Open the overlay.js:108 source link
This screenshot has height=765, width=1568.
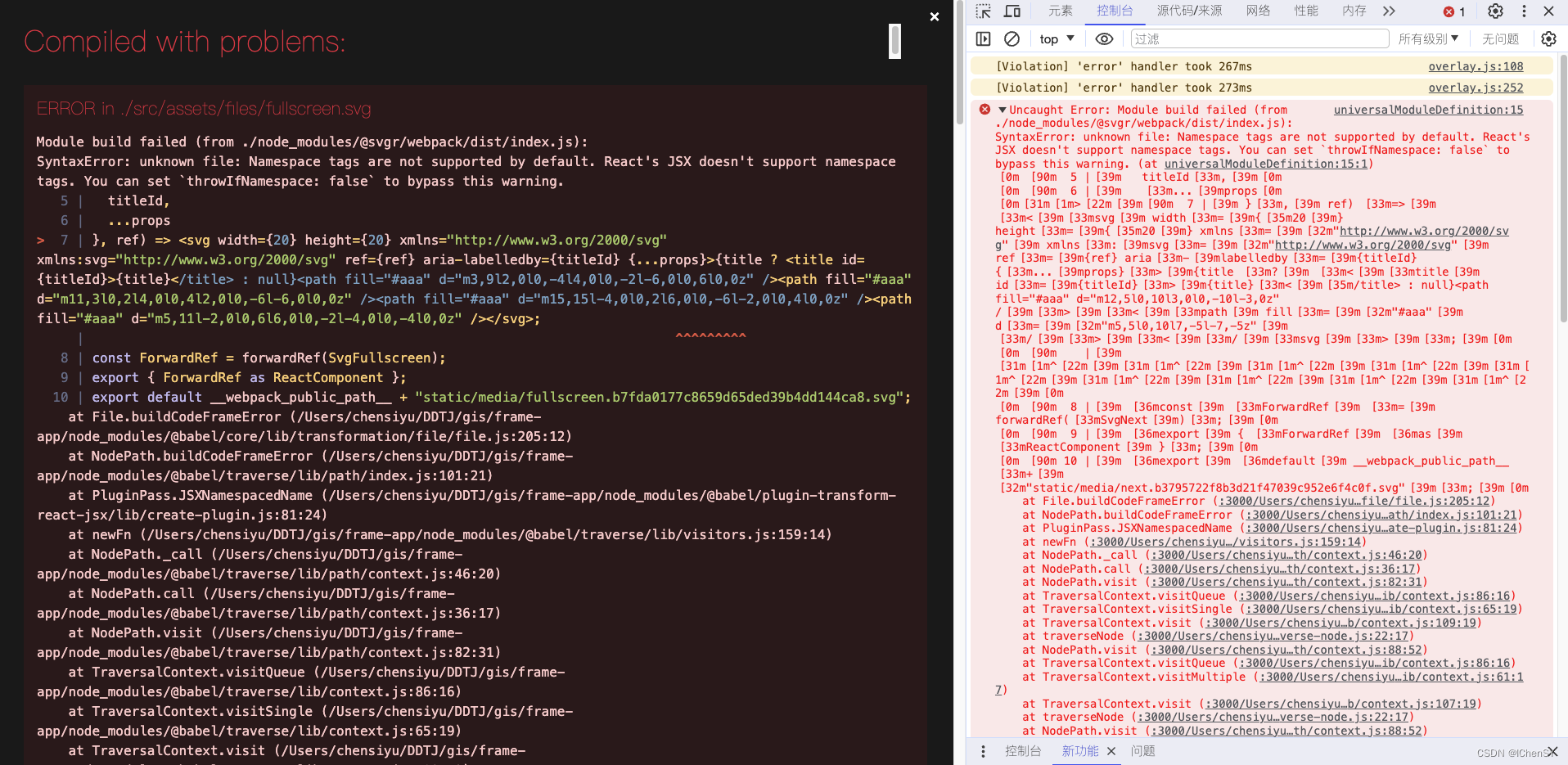coord(1476,66)
